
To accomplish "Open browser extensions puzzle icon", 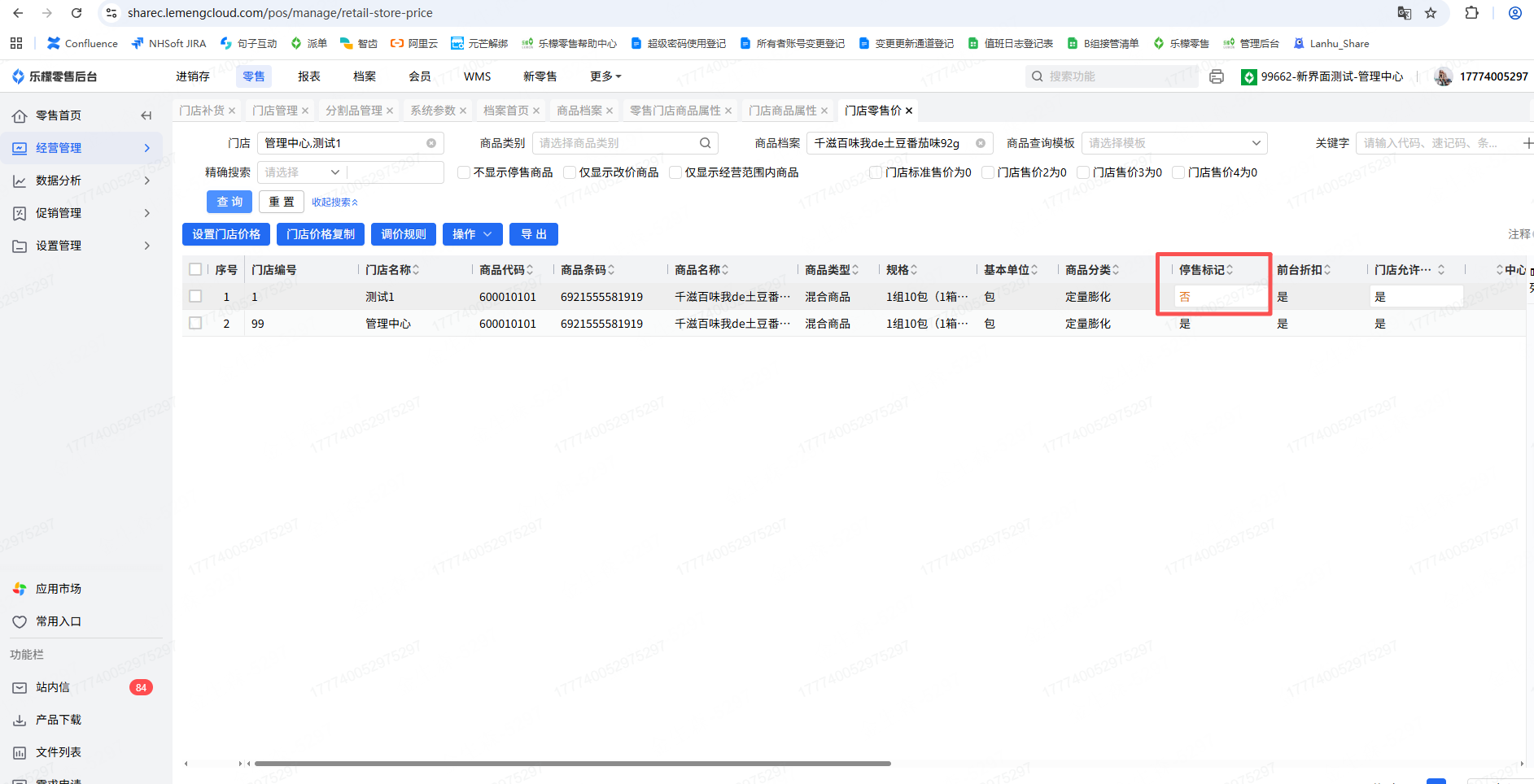I will point(1471,13).
